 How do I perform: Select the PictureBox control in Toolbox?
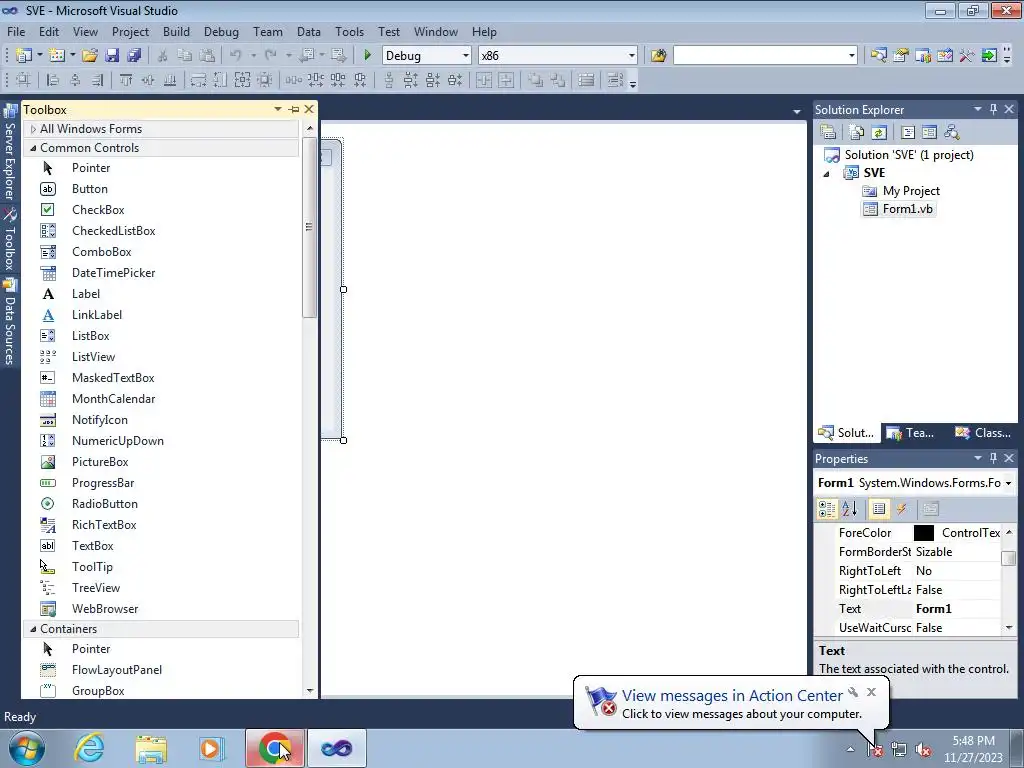[100, 462]
